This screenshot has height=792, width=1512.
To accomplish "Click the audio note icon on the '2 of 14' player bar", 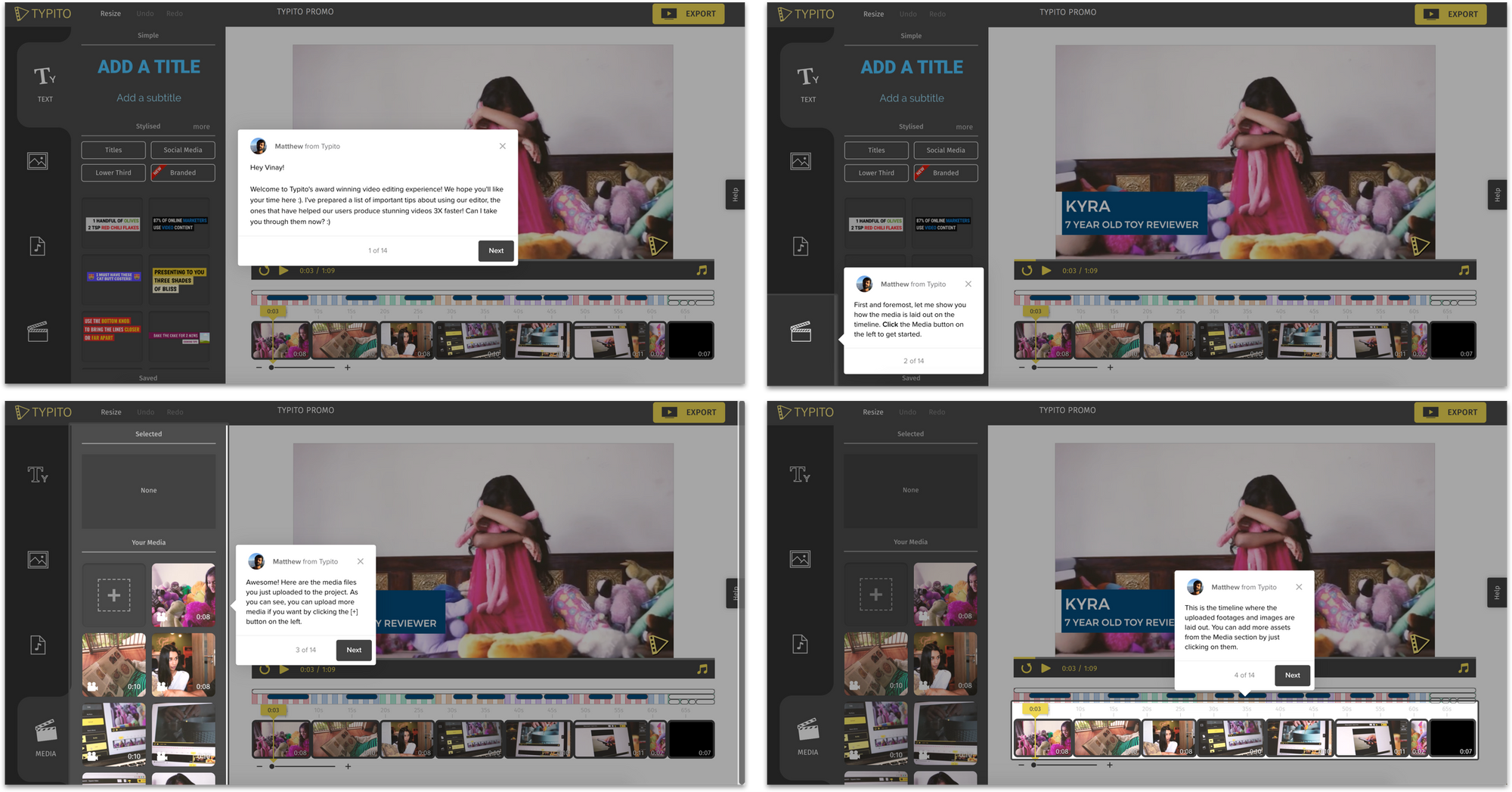I will point(1464,270).
